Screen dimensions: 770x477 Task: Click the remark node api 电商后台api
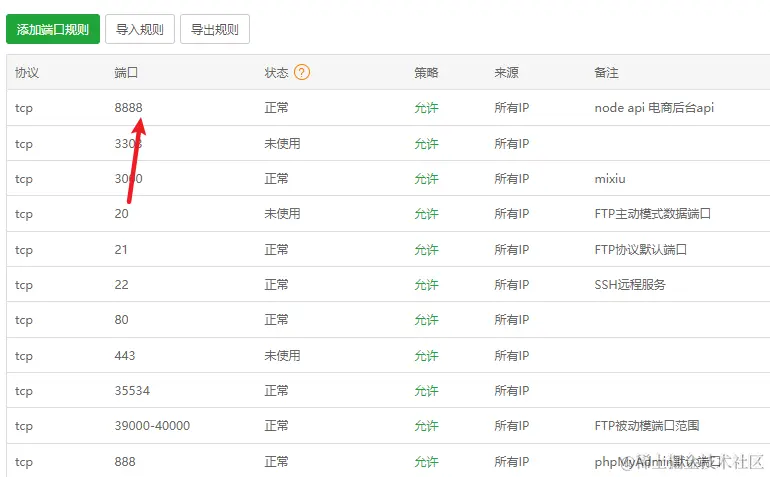click(654, 108)
